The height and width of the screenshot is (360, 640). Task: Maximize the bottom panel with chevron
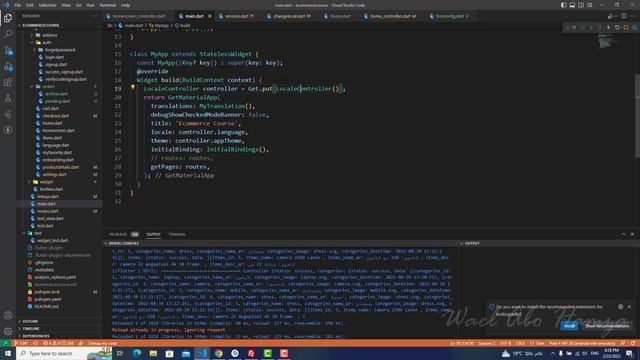[623, 234]
